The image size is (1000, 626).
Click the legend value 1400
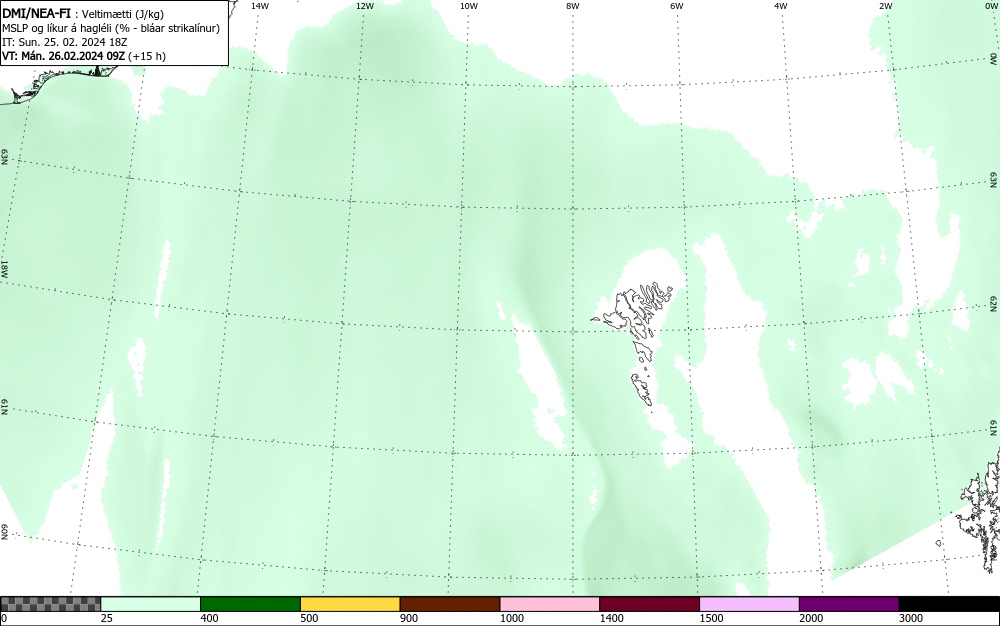[x=612, y=618]
